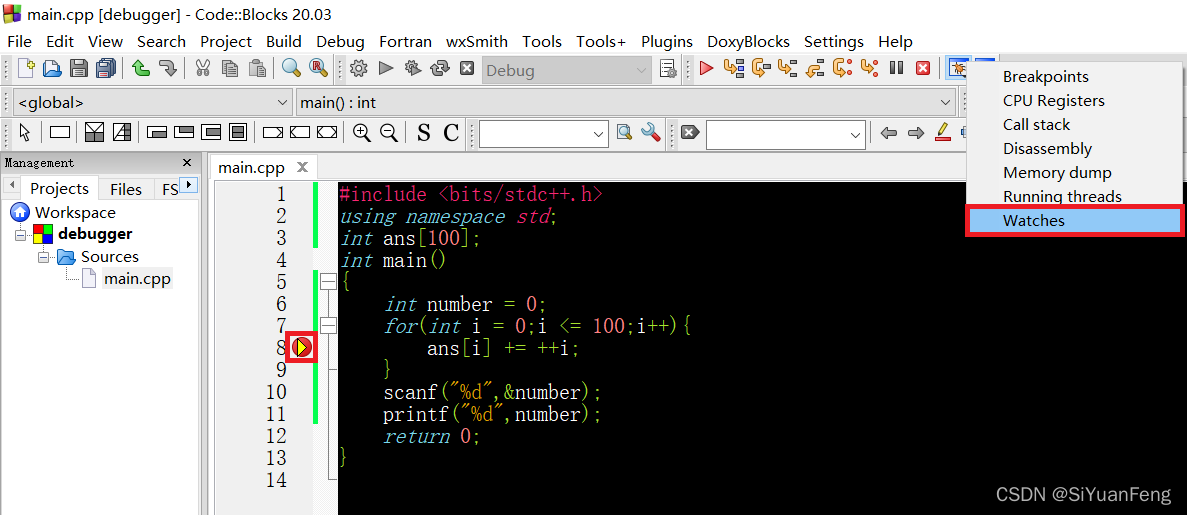The width and height of the screenshot is (1187, 515).
Task: Fold the for loop at line 7
Action: point(329,326)
